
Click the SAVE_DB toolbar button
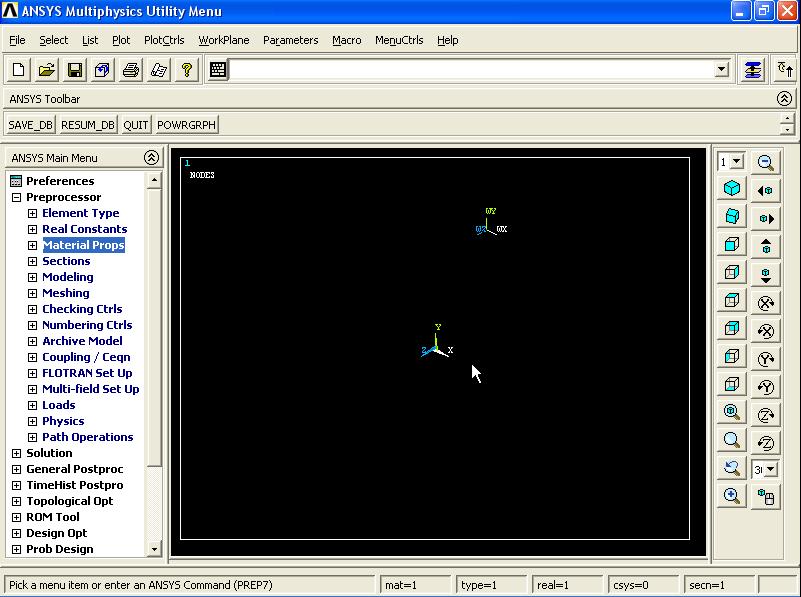pos(31,125)
